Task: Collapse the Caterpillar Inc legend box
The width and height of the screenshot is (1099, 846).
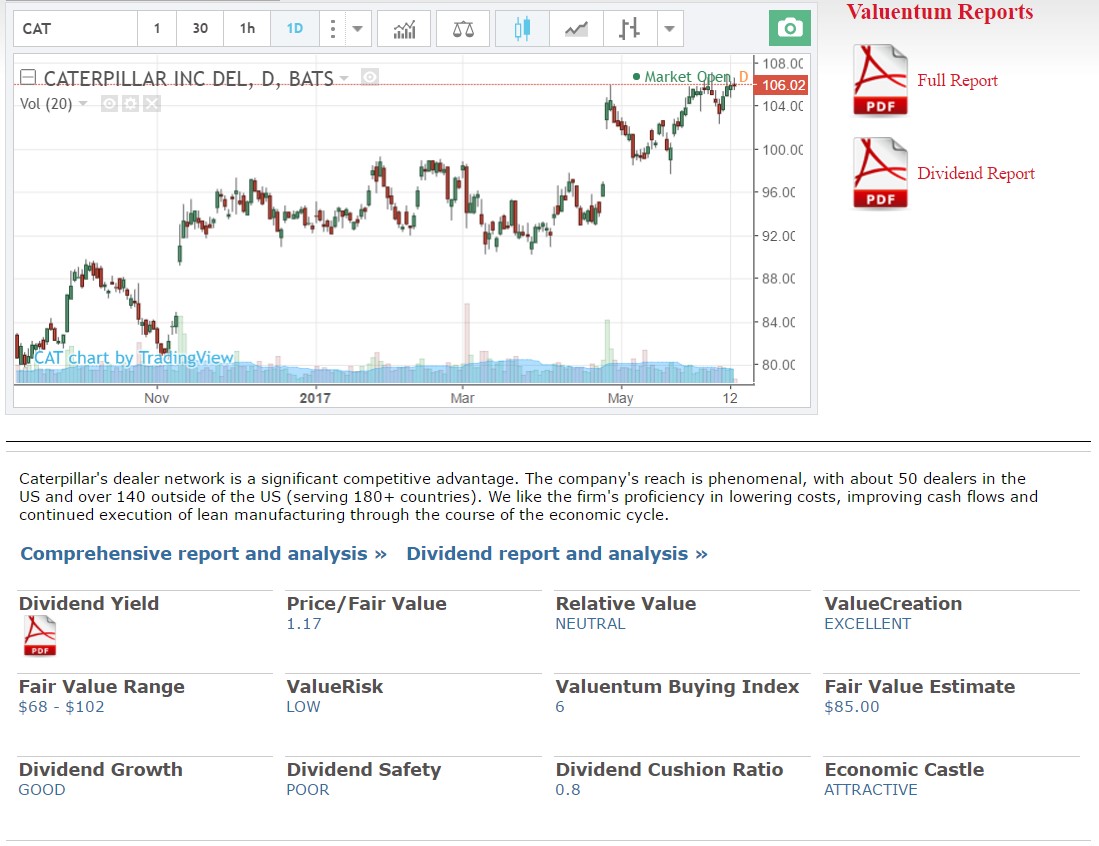Action: [28, 78]
